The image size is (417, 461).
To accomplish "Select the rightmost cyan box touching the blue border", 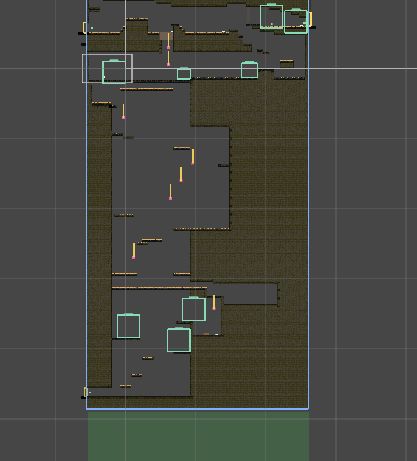I will click(296, 22).
